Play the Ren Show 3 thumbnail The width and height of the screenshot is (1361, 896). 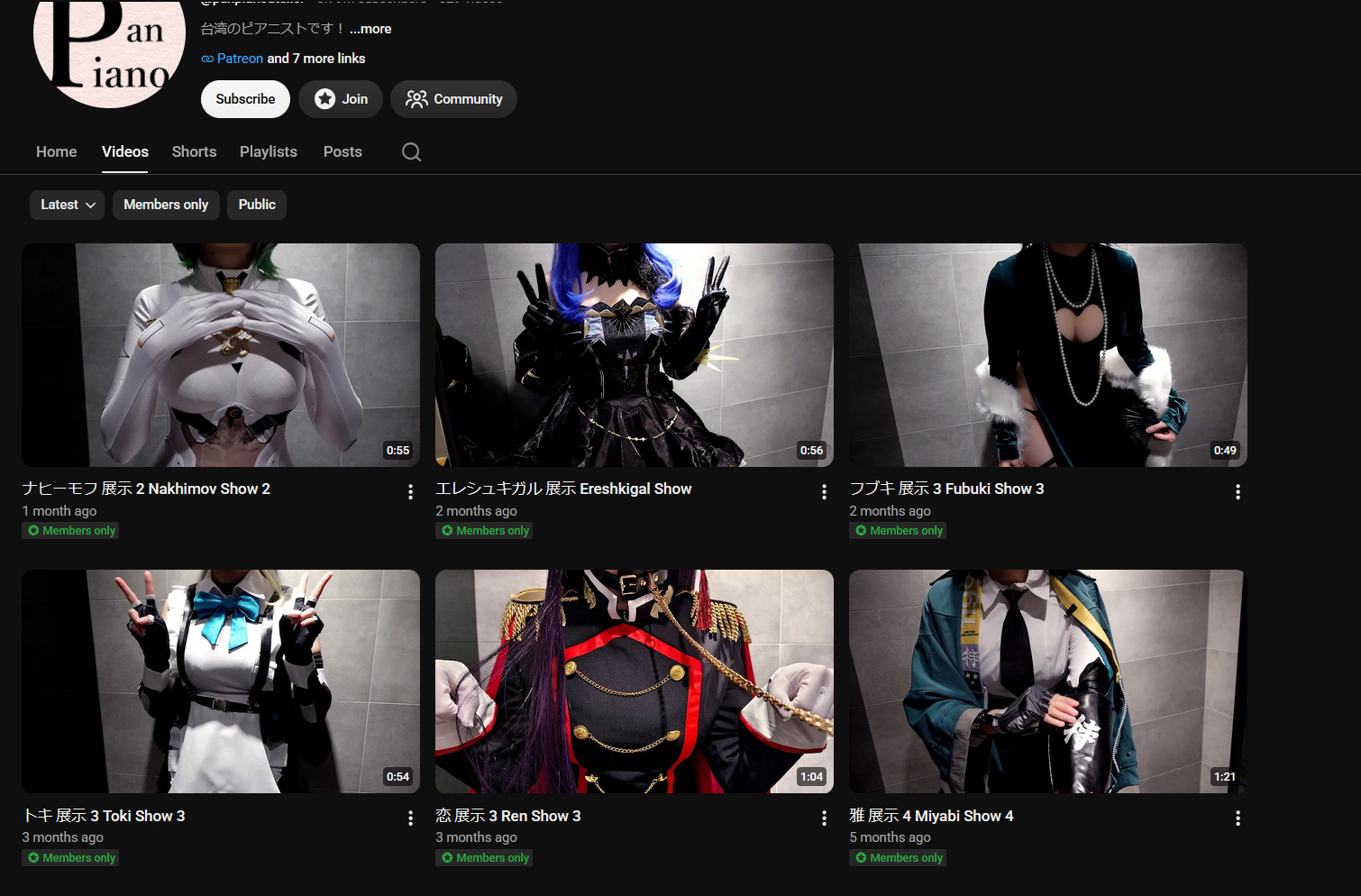(635, 681)
